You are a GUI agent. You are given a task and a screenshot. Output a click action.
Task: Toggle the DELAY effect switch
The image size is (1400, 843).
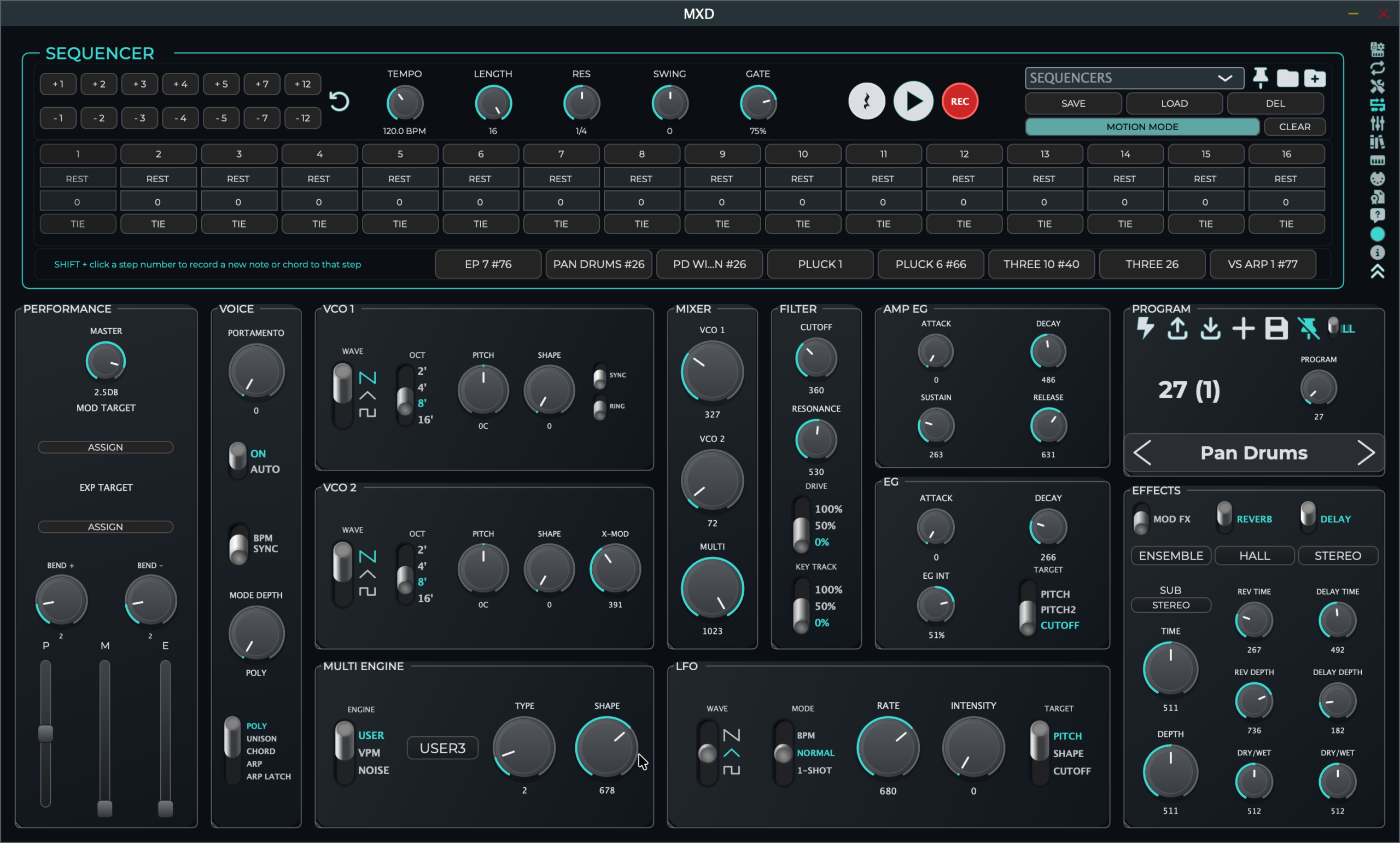click(x=1308, y=517)
